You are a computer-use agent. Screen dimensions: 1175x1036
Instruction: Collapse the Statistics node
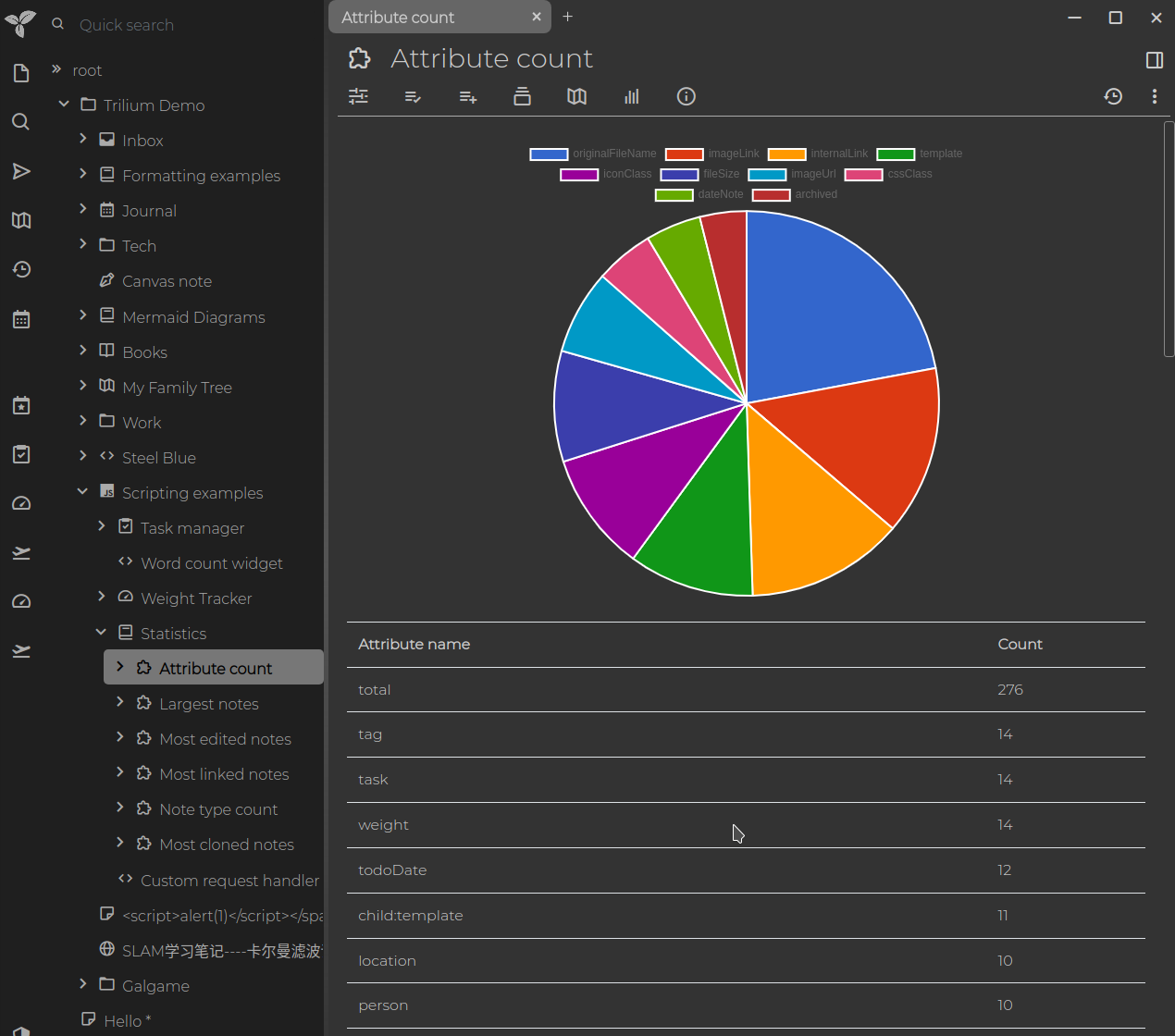click(x=101, y=633)
